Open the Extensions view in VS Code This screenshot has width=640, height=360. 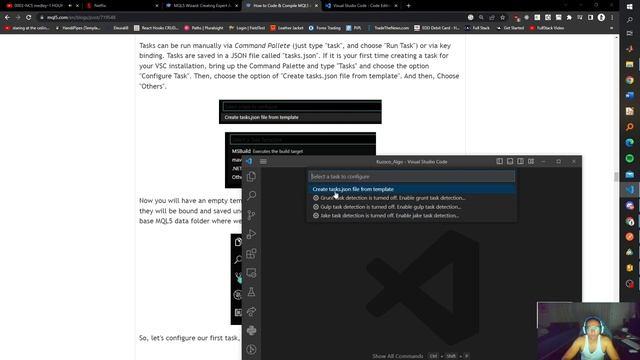pos(251,253)
